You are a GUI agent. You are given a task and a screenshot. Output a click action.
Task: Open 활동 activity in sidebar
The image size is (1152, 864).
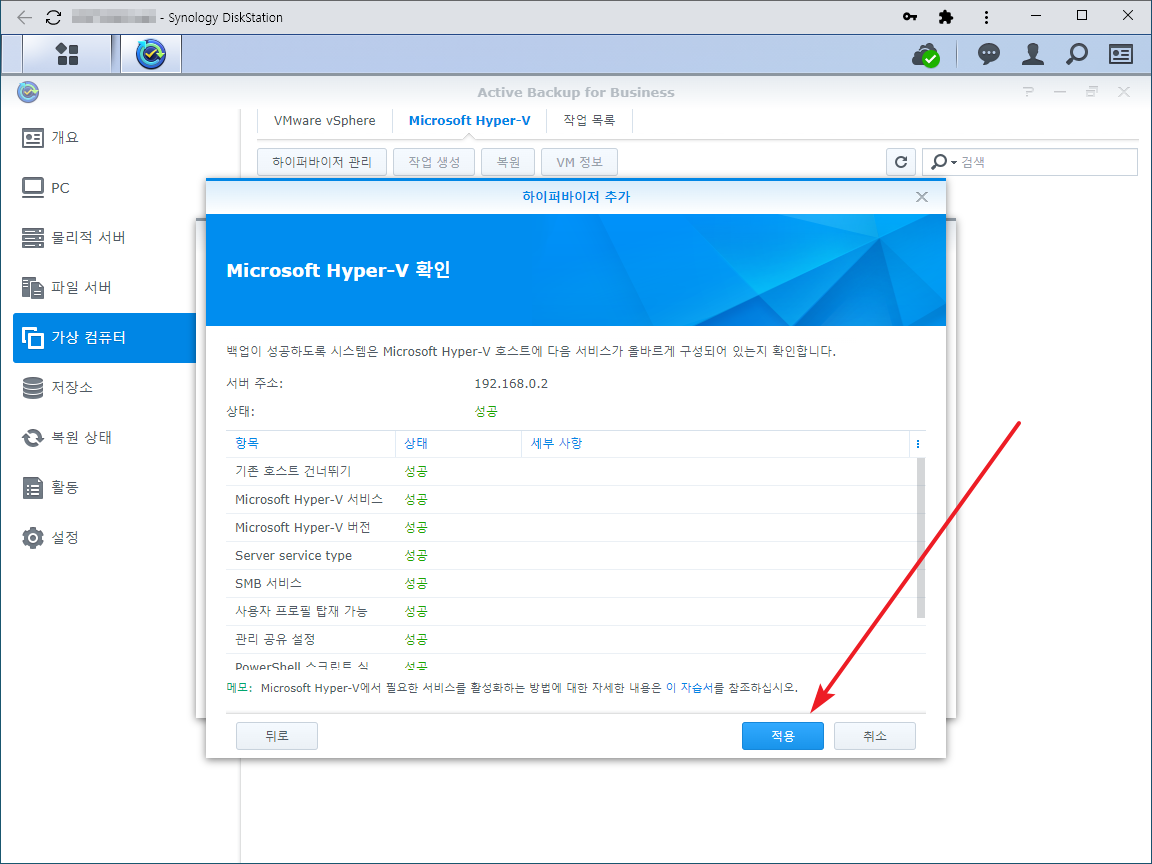click(105, 487)
